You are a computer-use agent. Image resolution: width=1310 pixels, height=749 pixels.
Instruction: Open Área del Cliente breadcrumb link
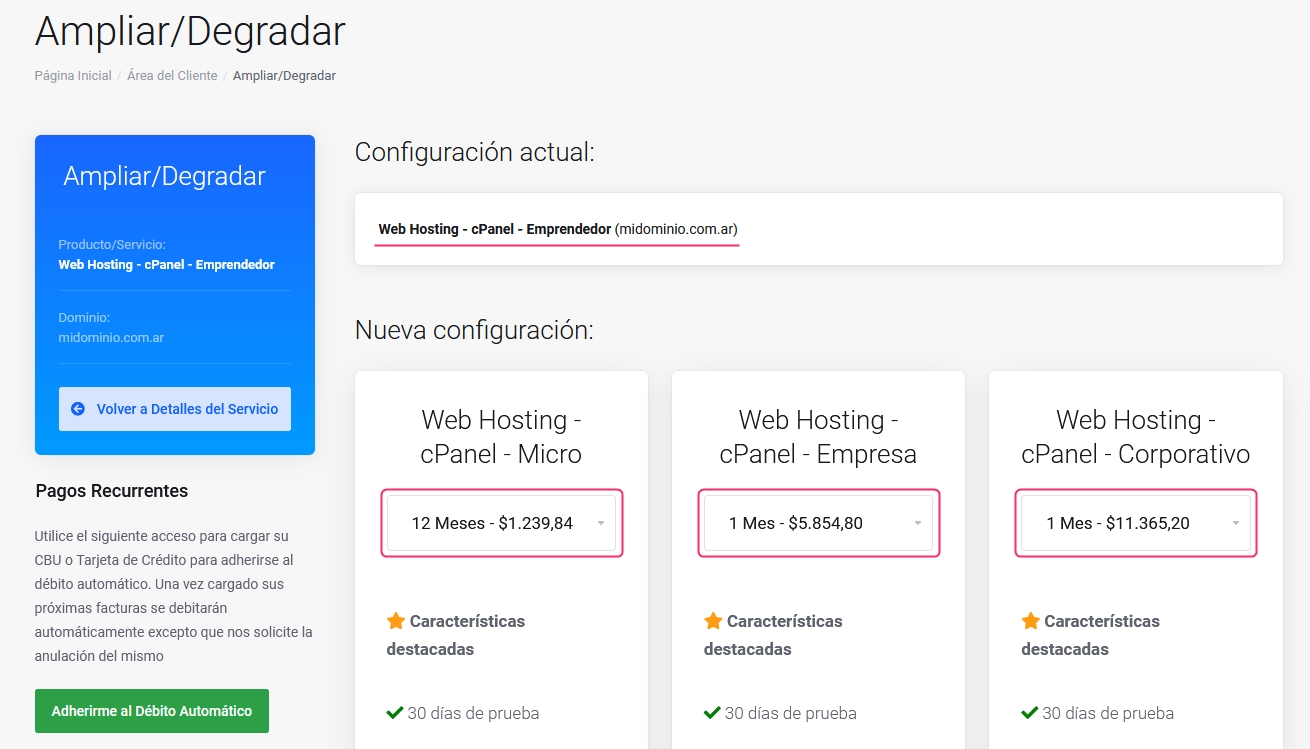172,76
